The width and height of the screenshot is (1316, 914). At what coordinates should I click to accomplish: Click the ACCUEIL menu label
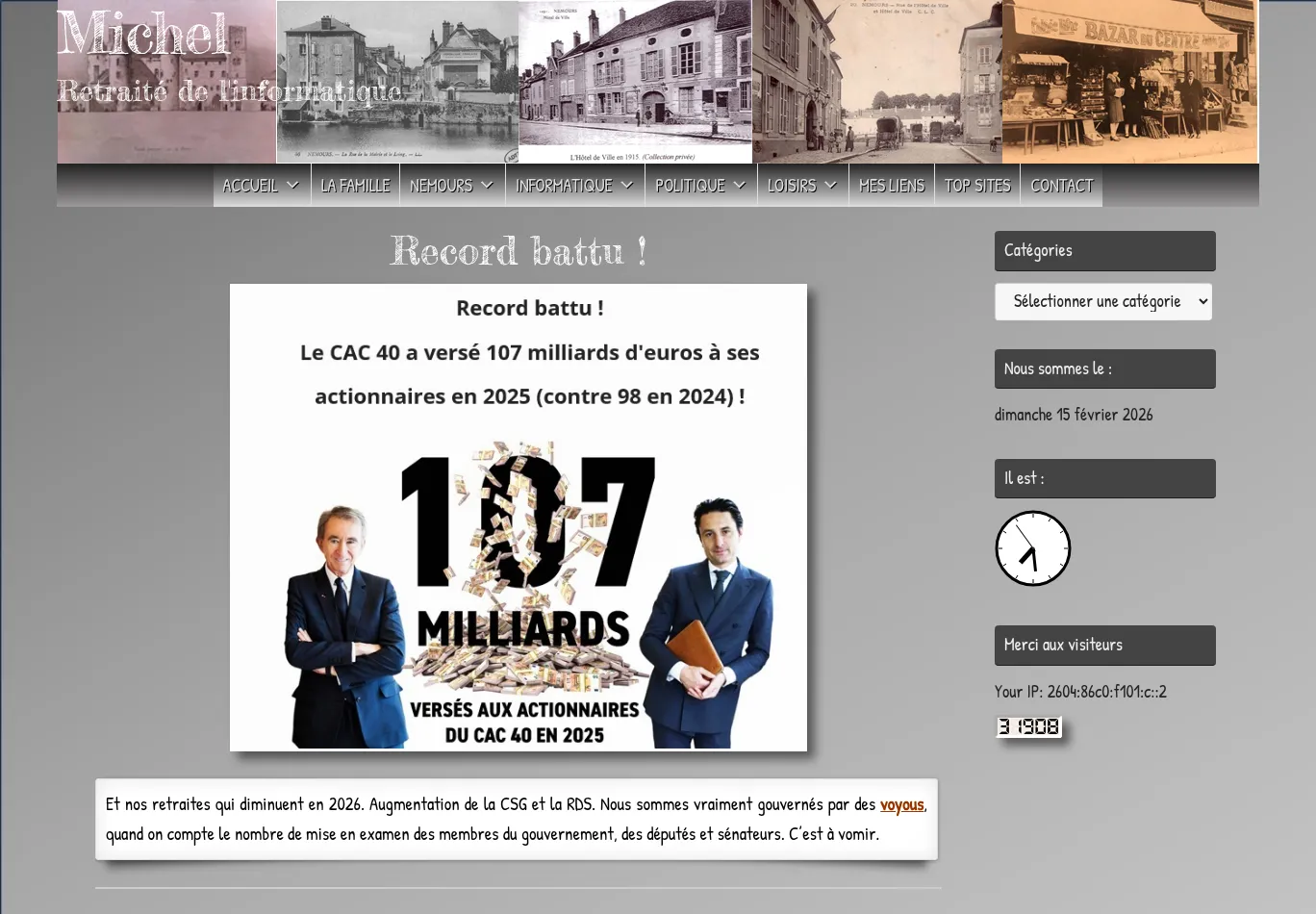tap(250, 186)
